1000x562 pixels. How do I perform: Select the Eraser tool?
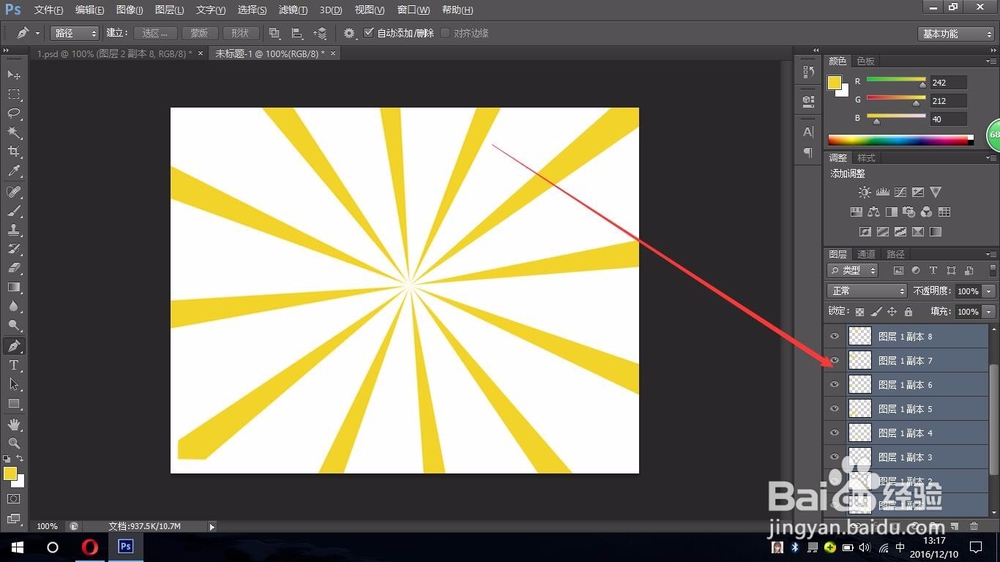coord(13,268)
